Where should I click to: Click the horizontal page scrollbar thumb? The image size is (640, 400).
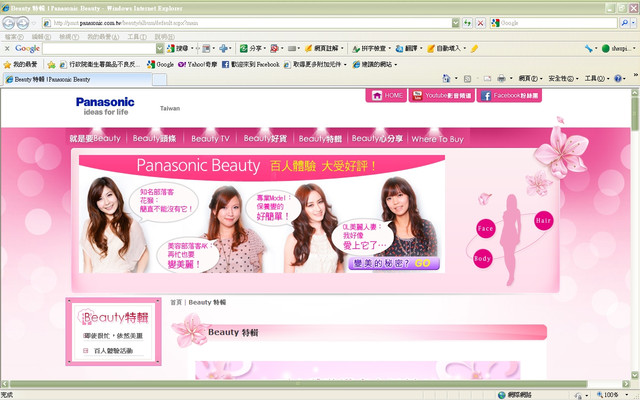pyautogui.click(x=298, y=384)
